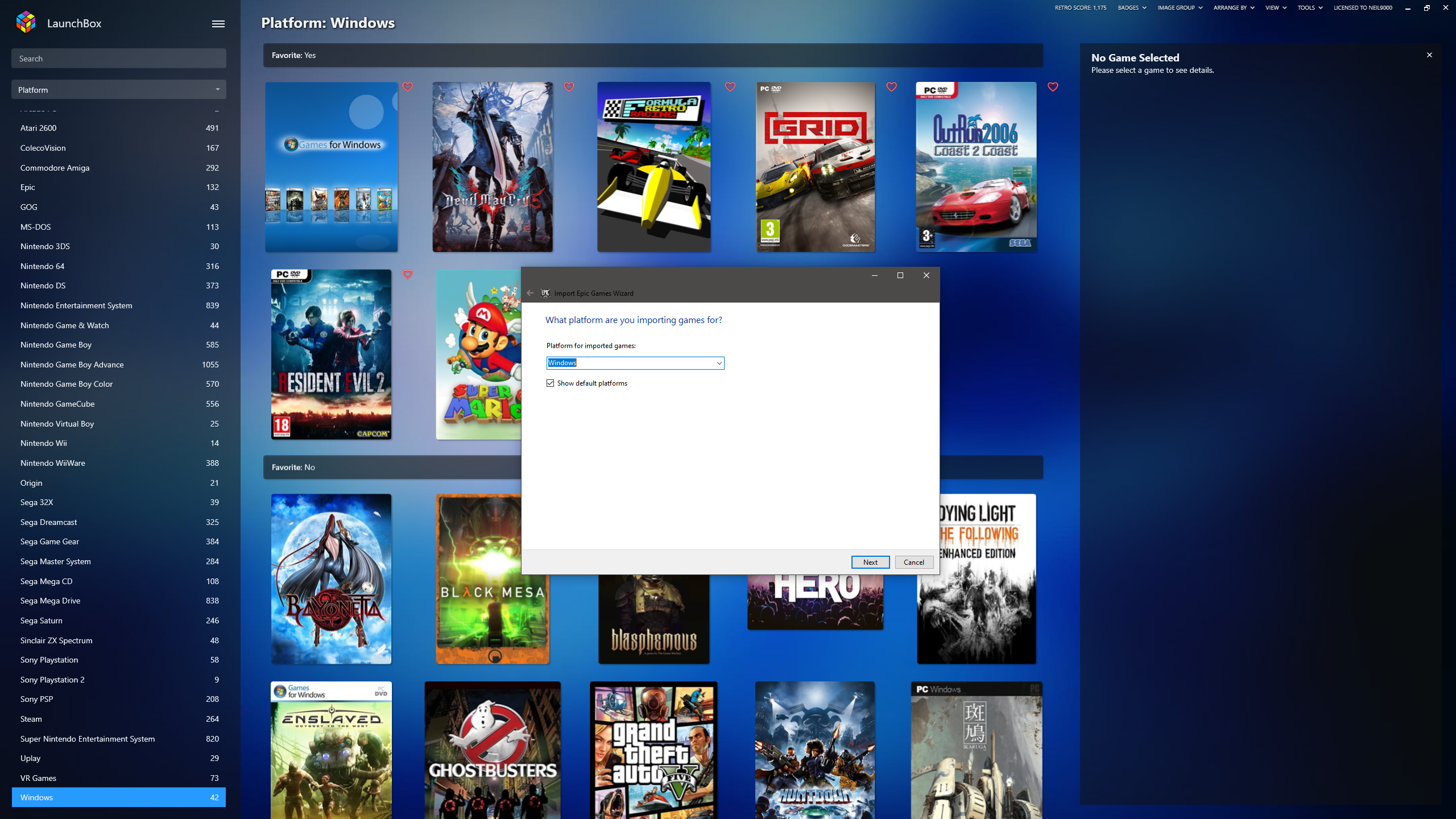
Task: Open the Arrange By dropdown menu
Action: pyautogui.click(x=1234, y=8)
